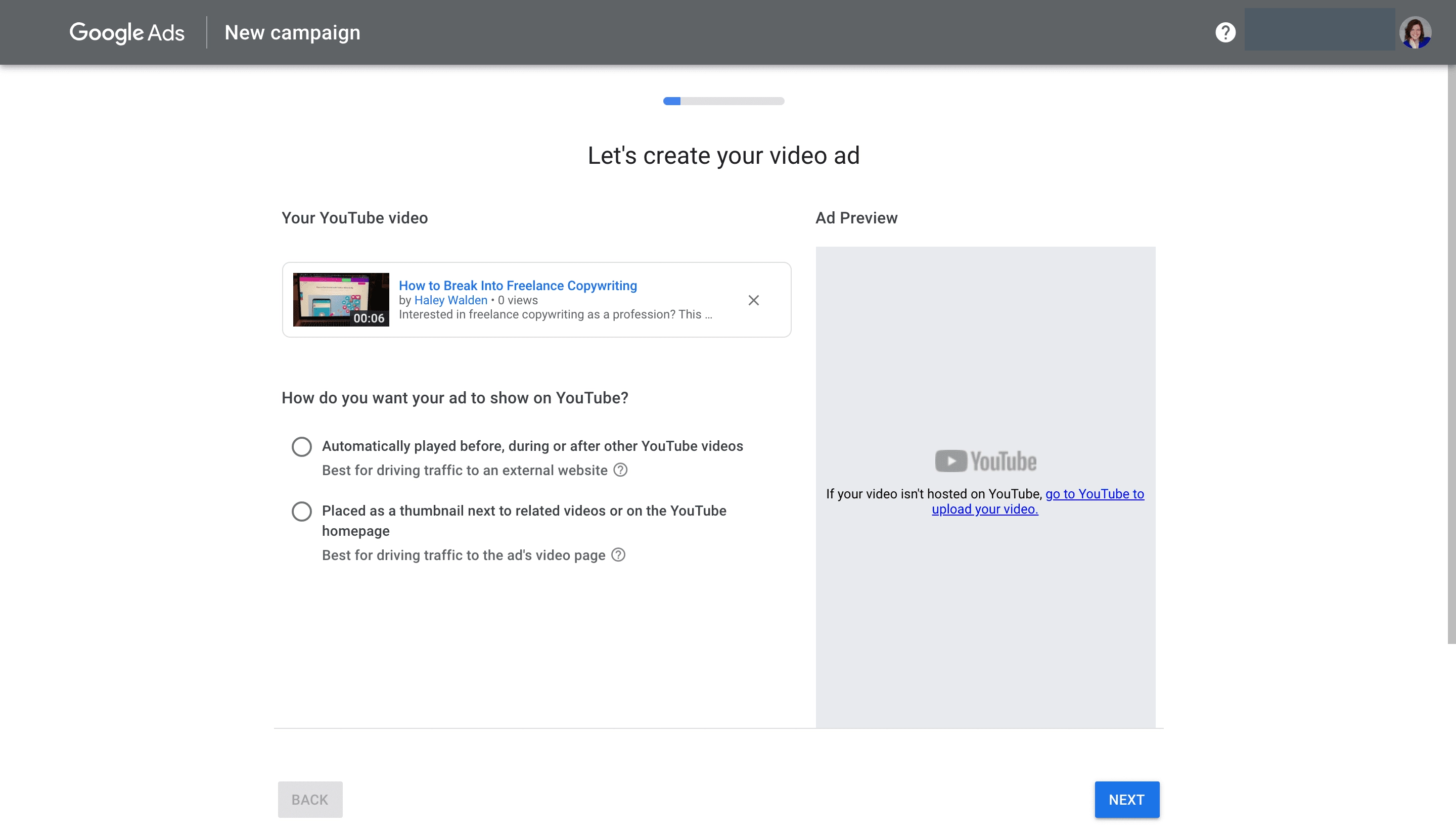1456x834 pixels.
Task: Click the video thumbnail preview image
Action: pyautogui.click(x=340, y=299)
